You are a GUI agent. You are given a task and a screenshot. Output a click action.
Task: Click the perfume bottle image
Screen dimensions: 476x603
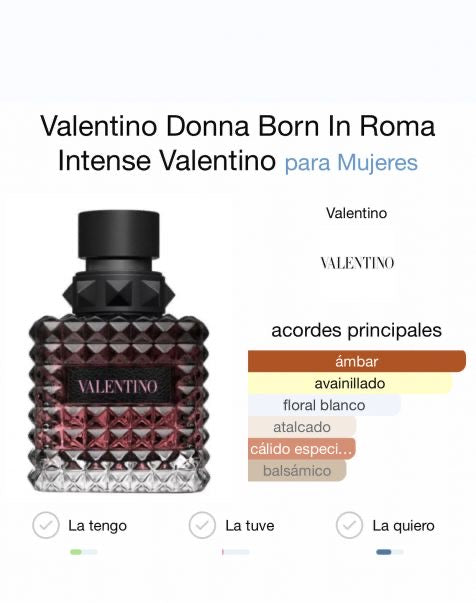coord(119,351)
